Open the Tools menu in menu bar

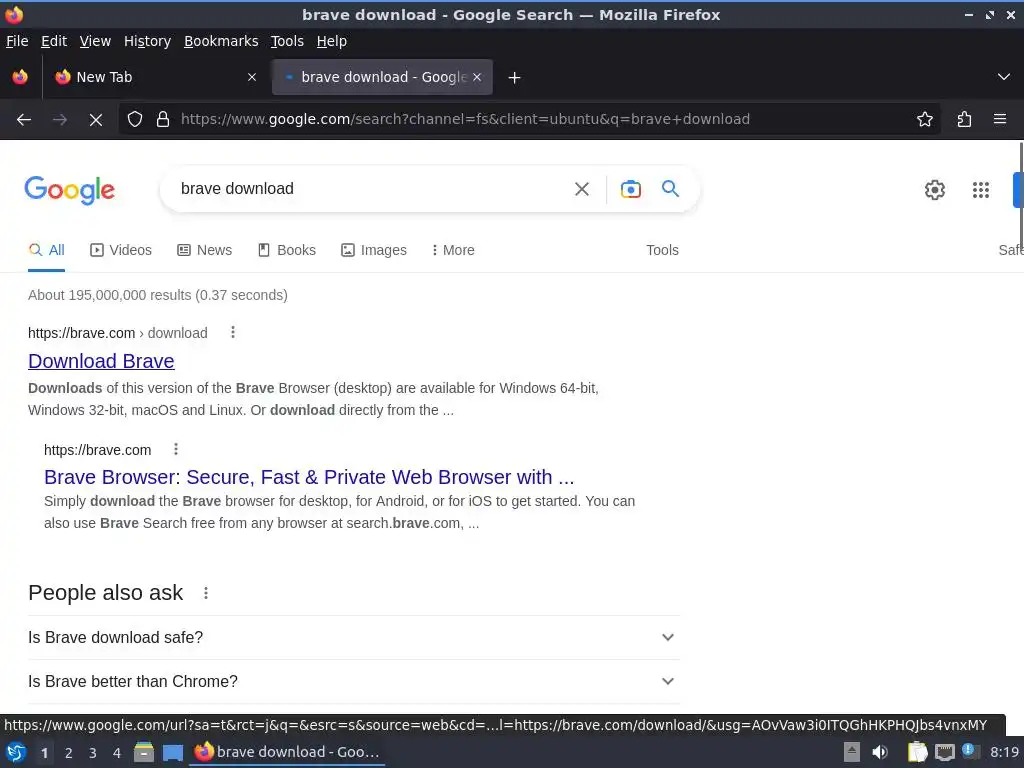click(x=287, y=41)
